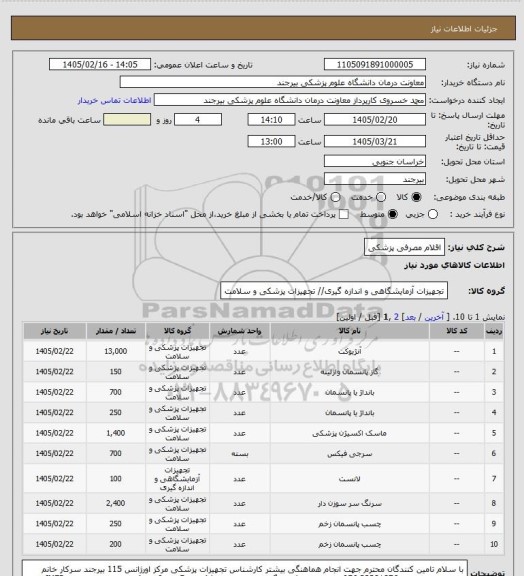This screenshot has width=524, height=576.
Task: Click the تاریخ نیاز column header
Action: click(x=54, y=331)
